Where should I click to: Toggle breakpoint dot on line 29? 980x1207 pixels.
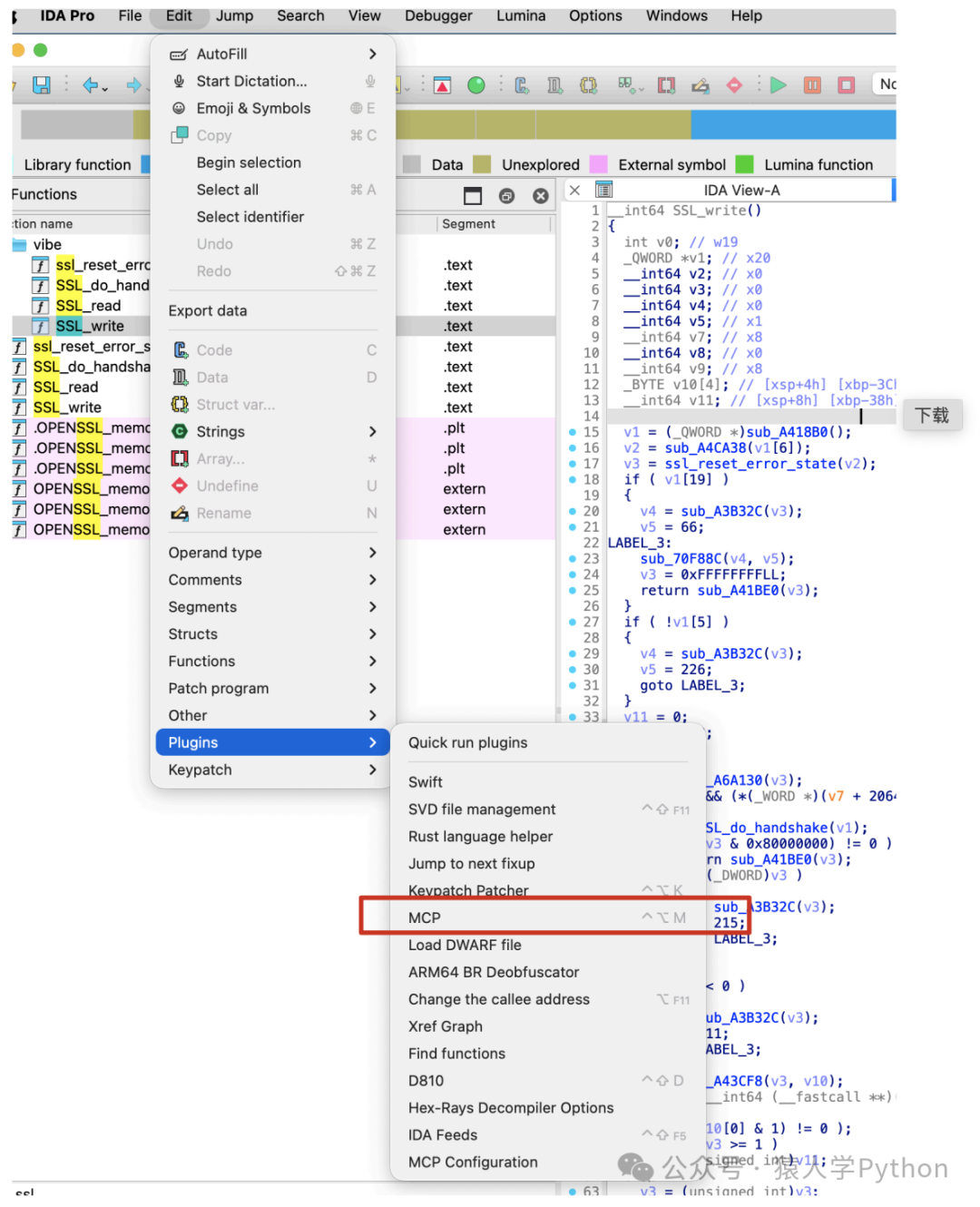click(573, 653)
